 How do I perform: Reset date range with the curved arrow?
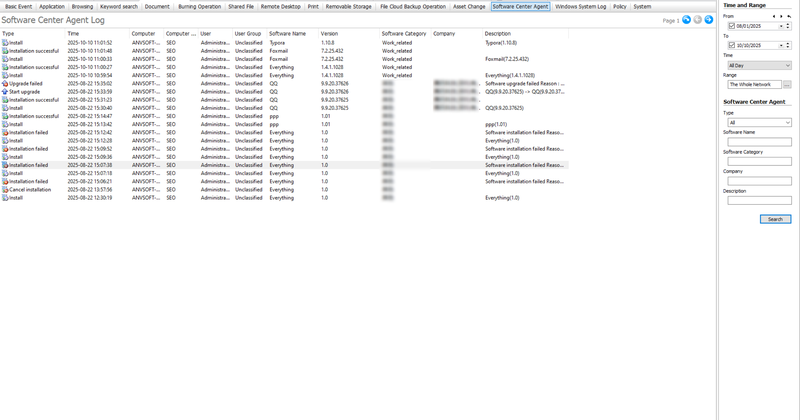pyautogui.click(x=789, y=16)
